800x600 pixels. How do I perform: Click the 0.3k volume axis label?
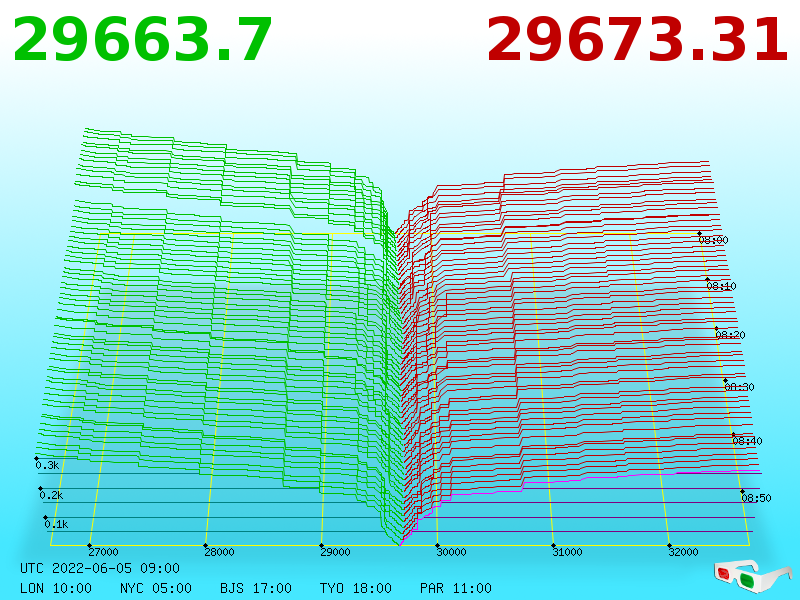(x=47, y=465)
